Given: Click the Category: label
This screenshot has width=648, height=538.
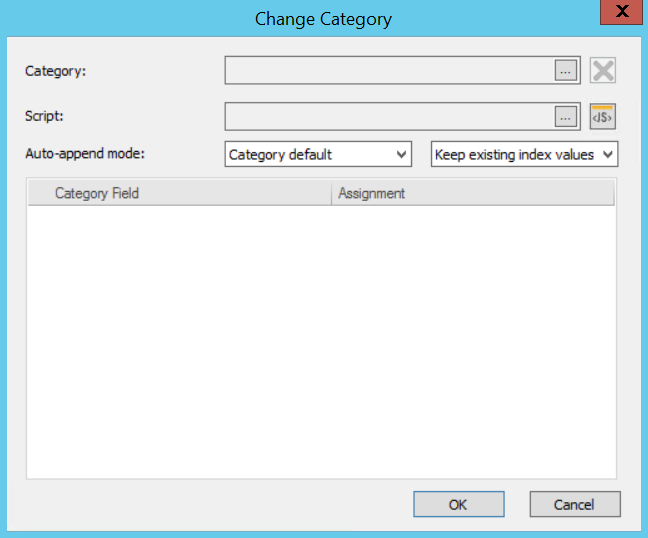Looking at the screenshot, I should [55, 71].
